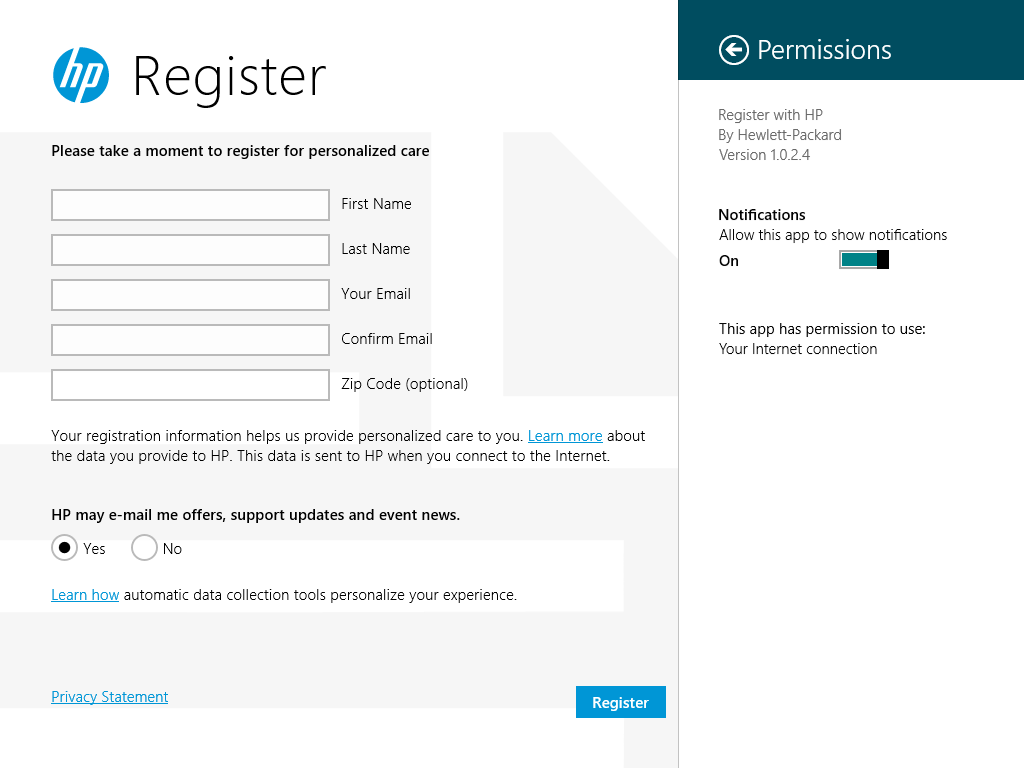Viewport: 1024px width, 768px height.
Task: Select the Your Email input box
Action: [190, 295]
